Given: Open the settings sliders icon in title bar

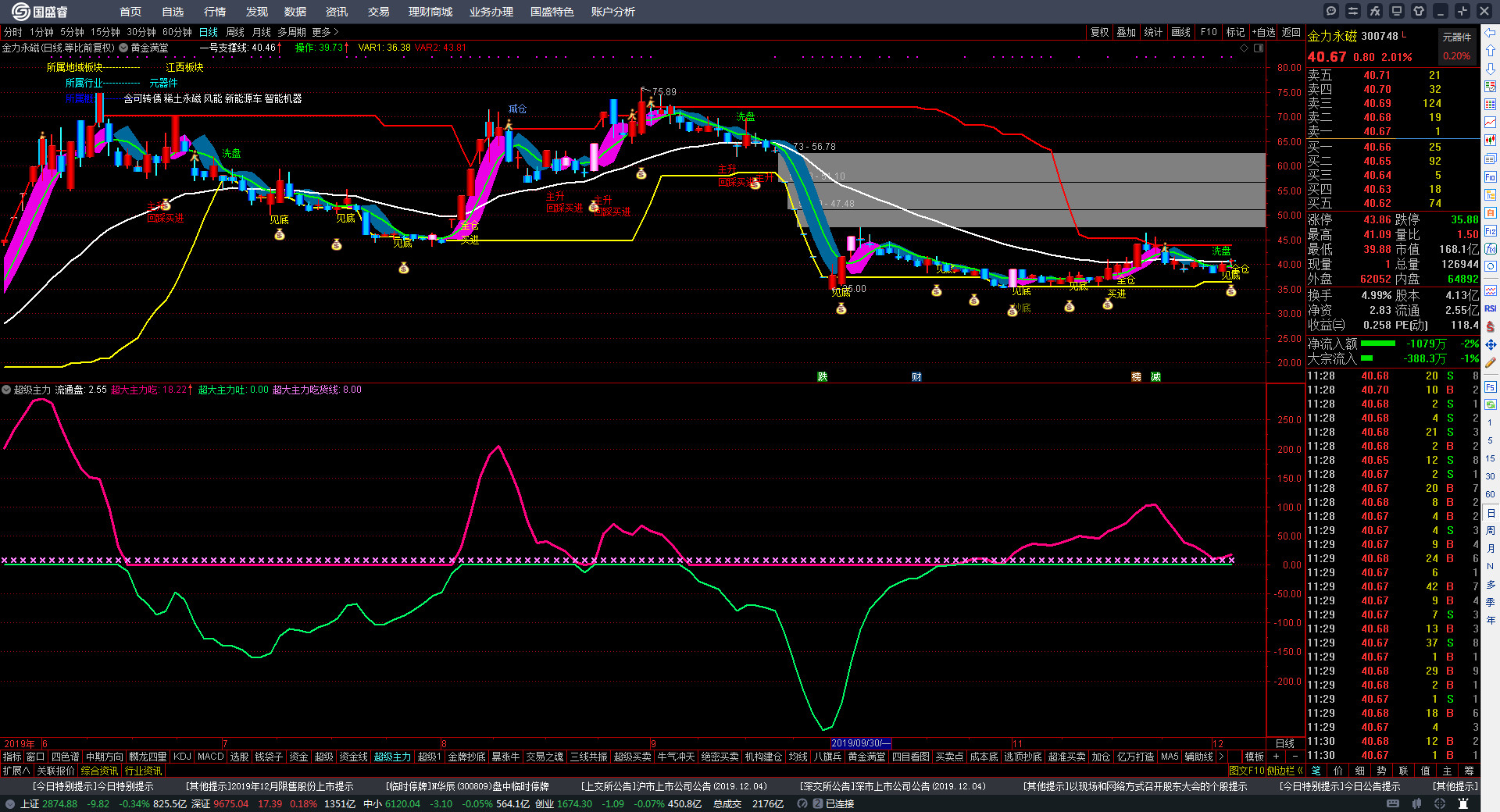Looking at the screenshot, I should (x=1353, y=11).
